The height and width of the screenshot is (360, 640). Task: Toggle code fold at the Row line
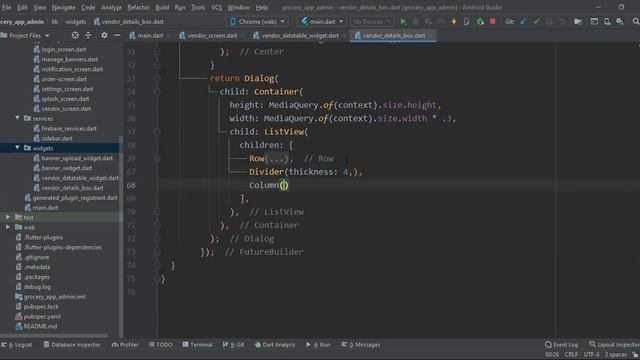[x=157, y=158]
